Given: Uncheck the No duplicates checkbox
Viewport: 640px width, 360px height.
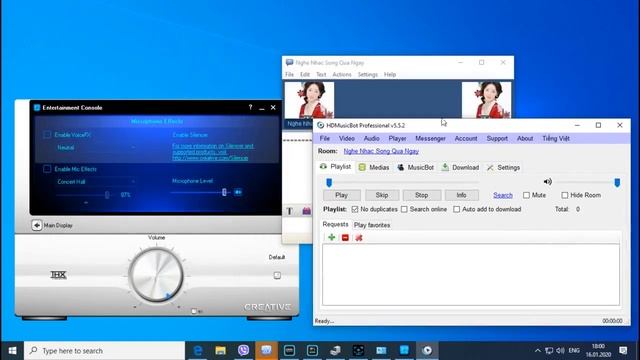Looking at the screenshot, I should click(x=355, y=209).
